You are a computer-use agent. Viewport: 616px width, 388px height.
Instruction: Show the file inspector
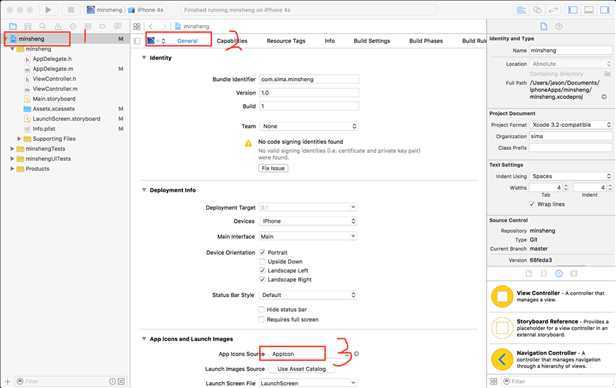pyautogui.click(x=544, y=26)
